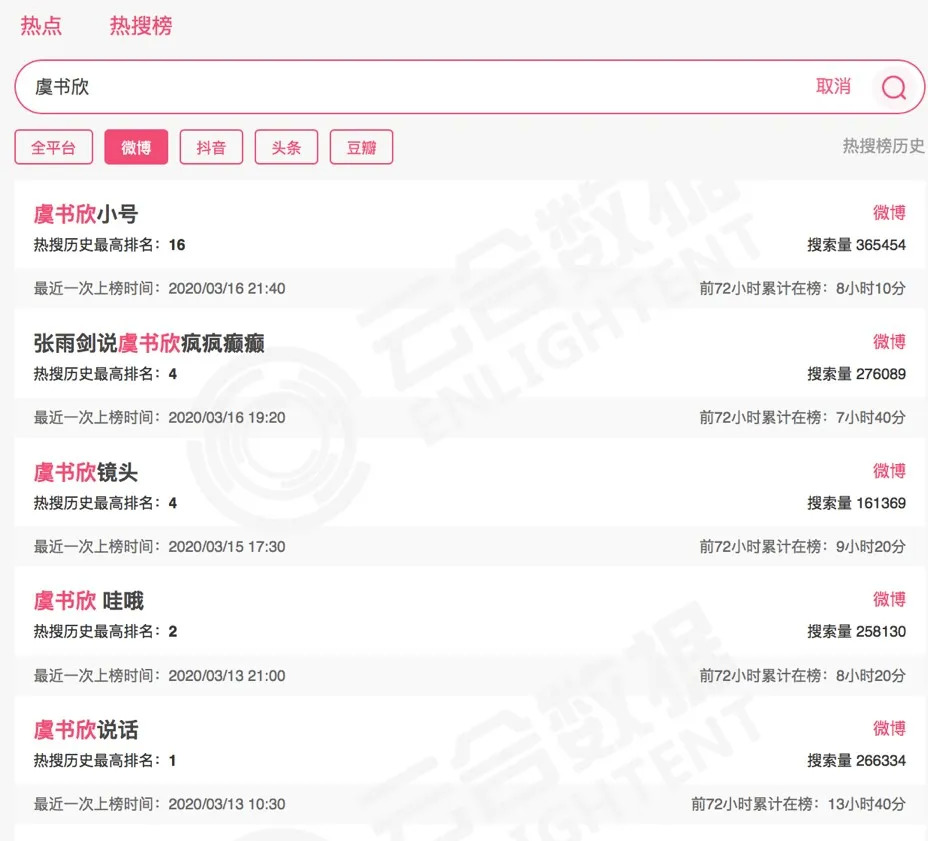Open the 张雨剑说虞书欣疯疯癫癫 topic

(149, 343)
